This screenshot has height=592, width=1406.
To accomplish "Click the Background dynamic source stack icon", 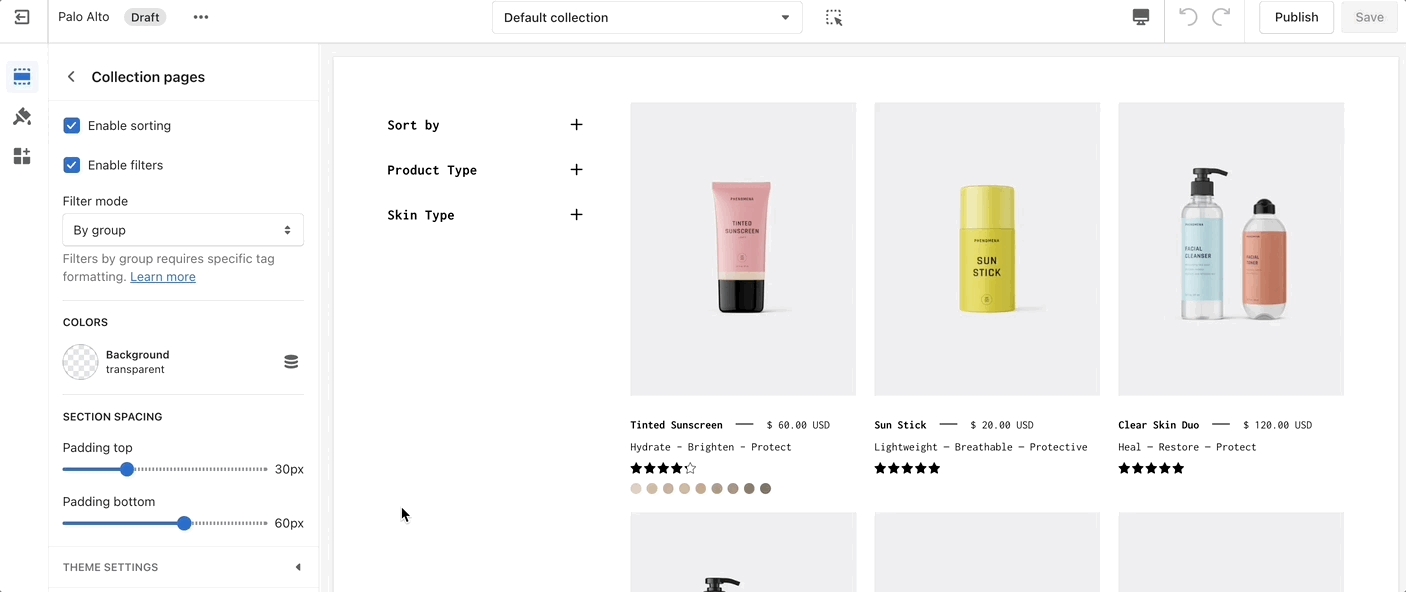I will click(291, 362).
